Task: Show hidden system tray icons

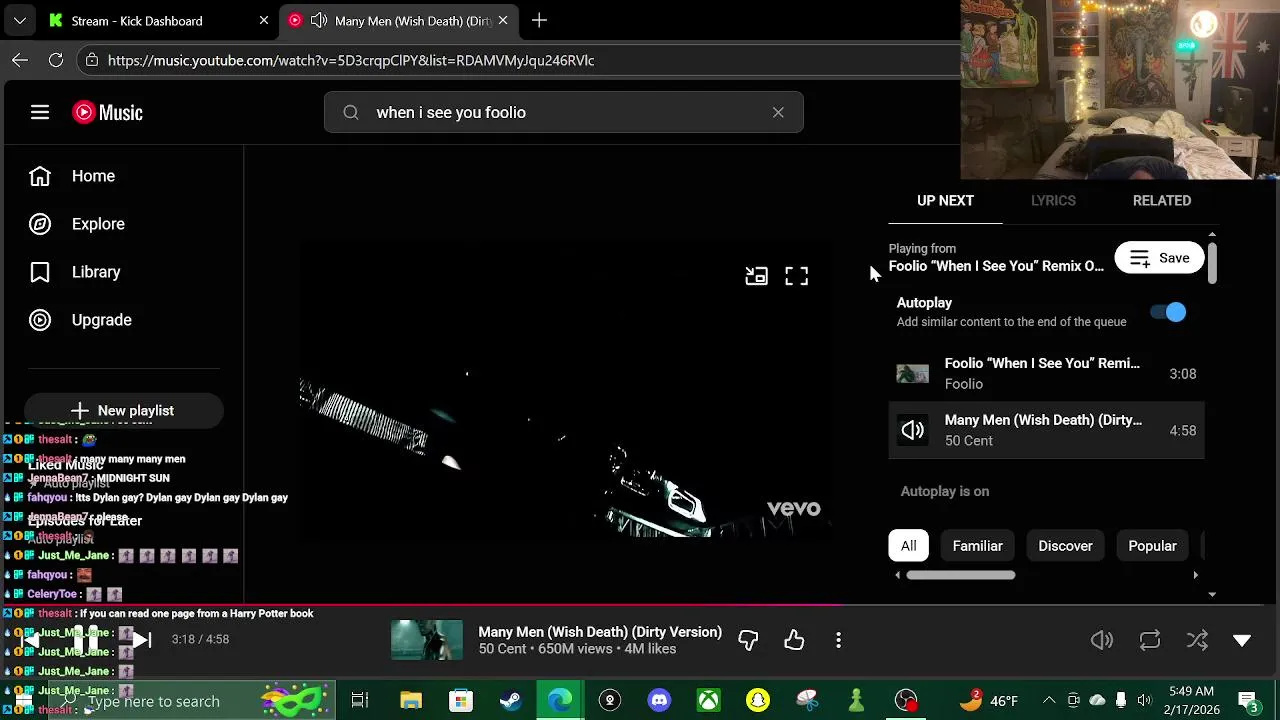Action: point(1048,701)
